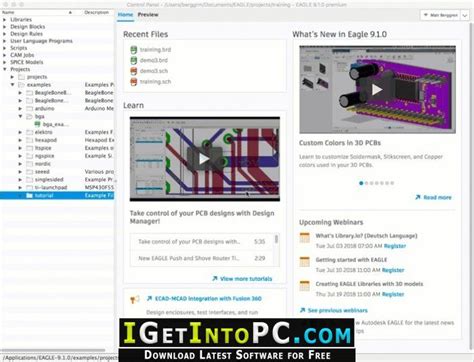Open View more tutorials link
The image size is (474, 362).
pos(246,279)
